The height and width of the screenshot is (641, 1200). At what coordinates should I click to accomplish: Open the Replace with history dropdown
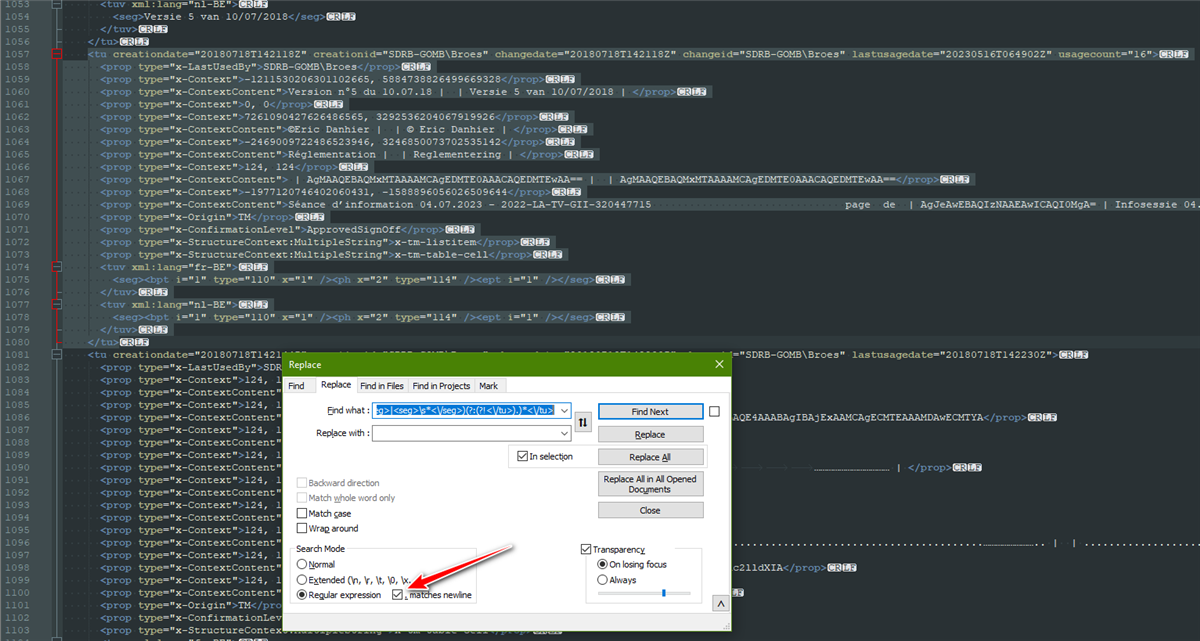click(x=565, y=433)
